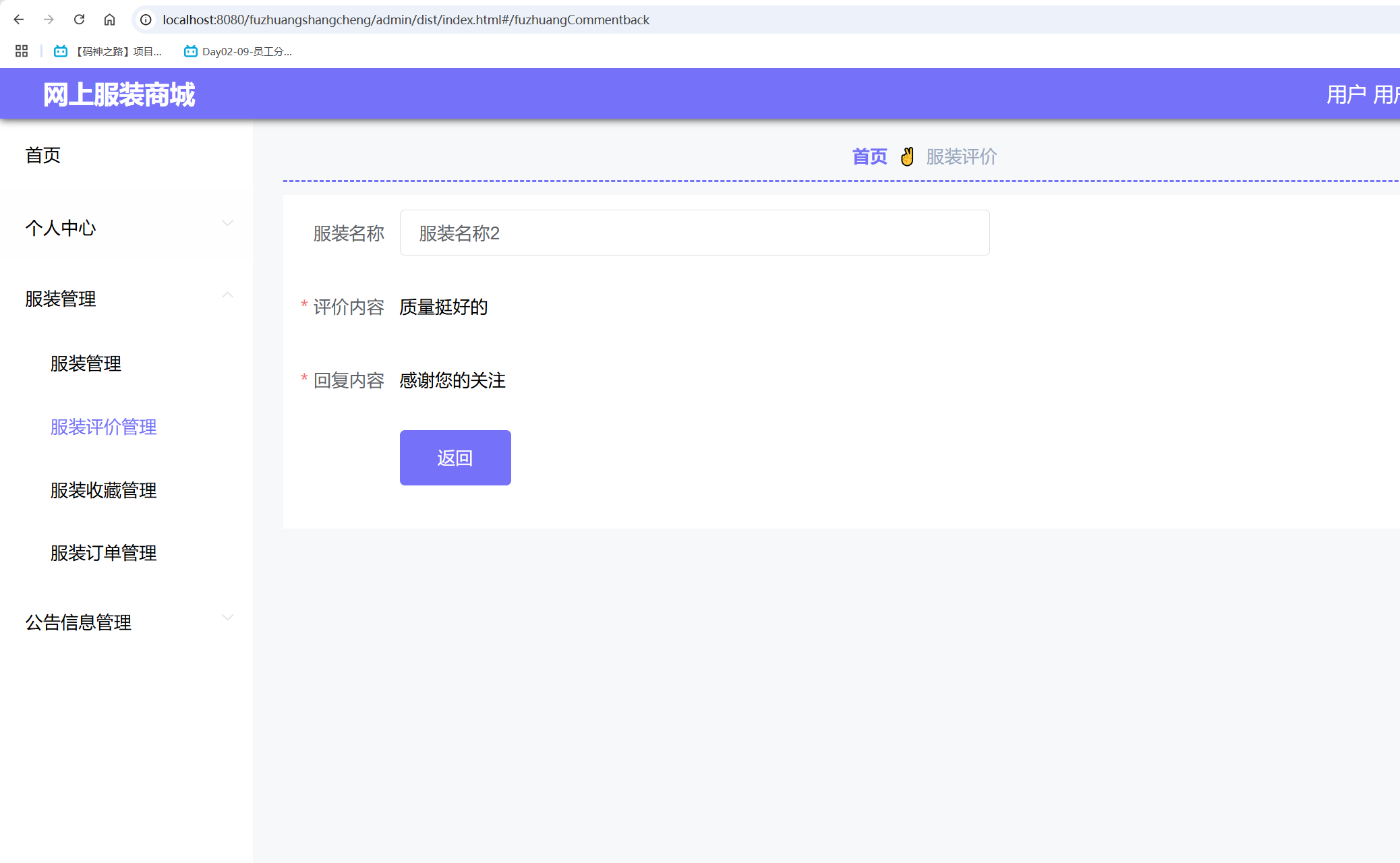Reload the page with the refresh icon

(x=79, y=20)
